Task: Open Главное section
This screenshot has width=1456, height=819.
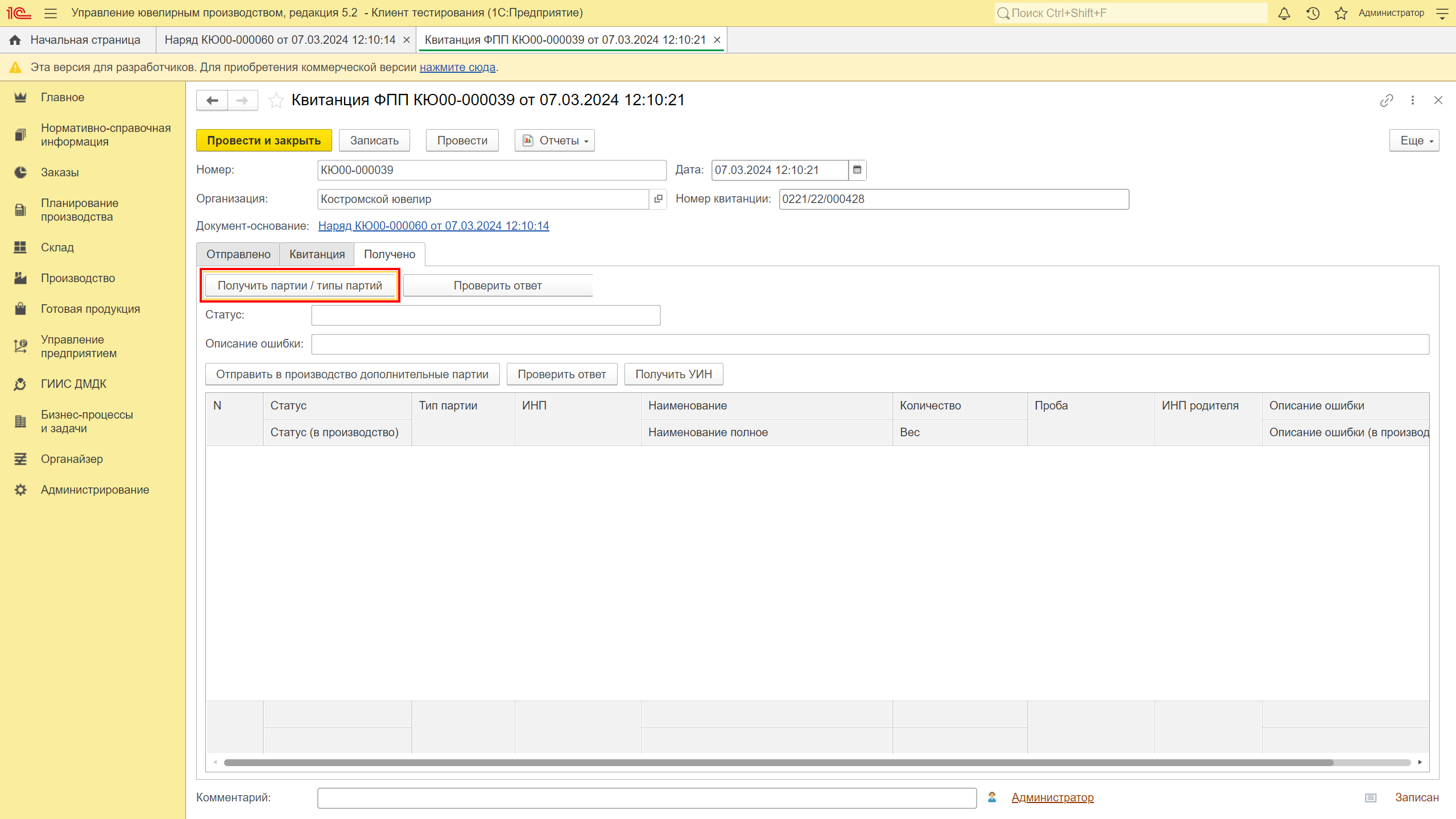Action: coord(63,97)
